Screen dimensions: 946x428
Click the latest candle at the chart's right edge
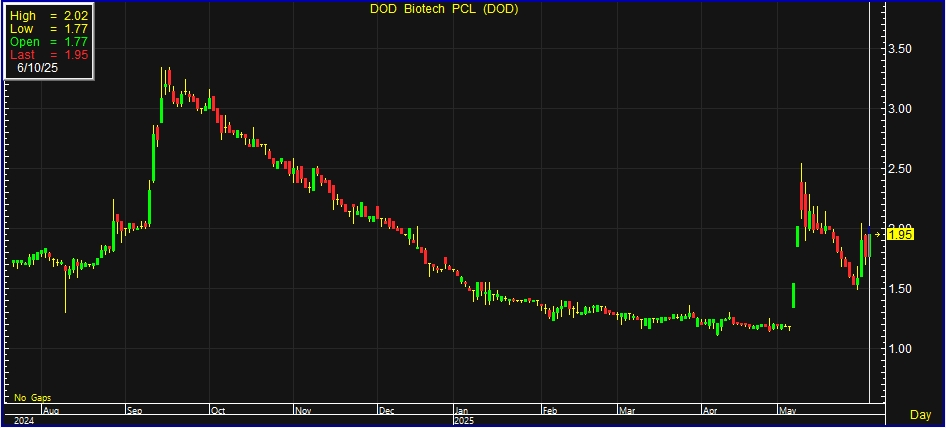869,243
